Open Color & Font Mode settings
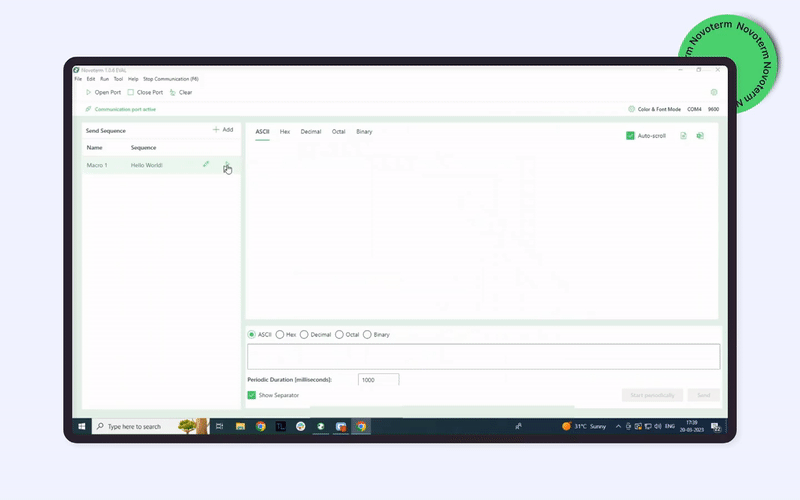The height and width of the screenshot is (500, 800). pos(654,109)
